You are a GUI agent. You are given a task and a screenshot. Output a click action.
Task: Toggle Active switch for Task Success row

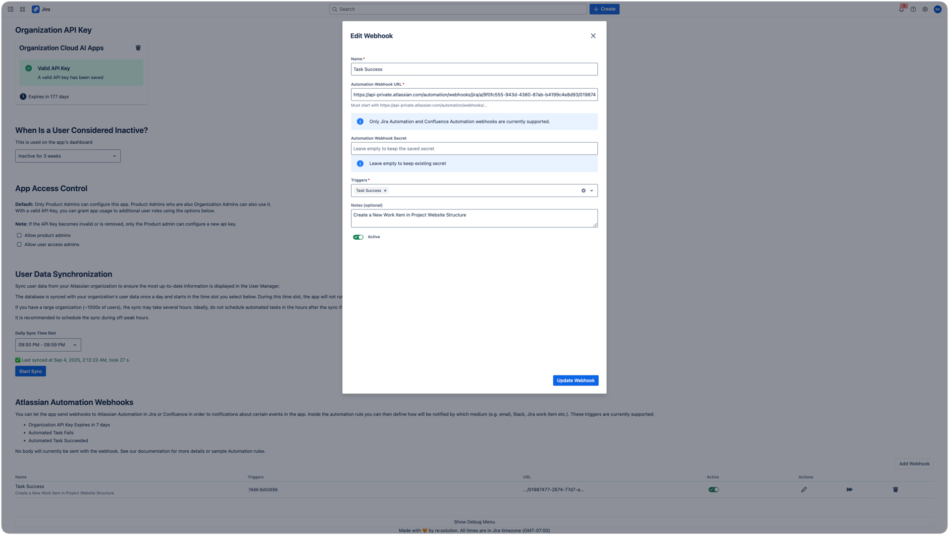click(x=714, y=490)
